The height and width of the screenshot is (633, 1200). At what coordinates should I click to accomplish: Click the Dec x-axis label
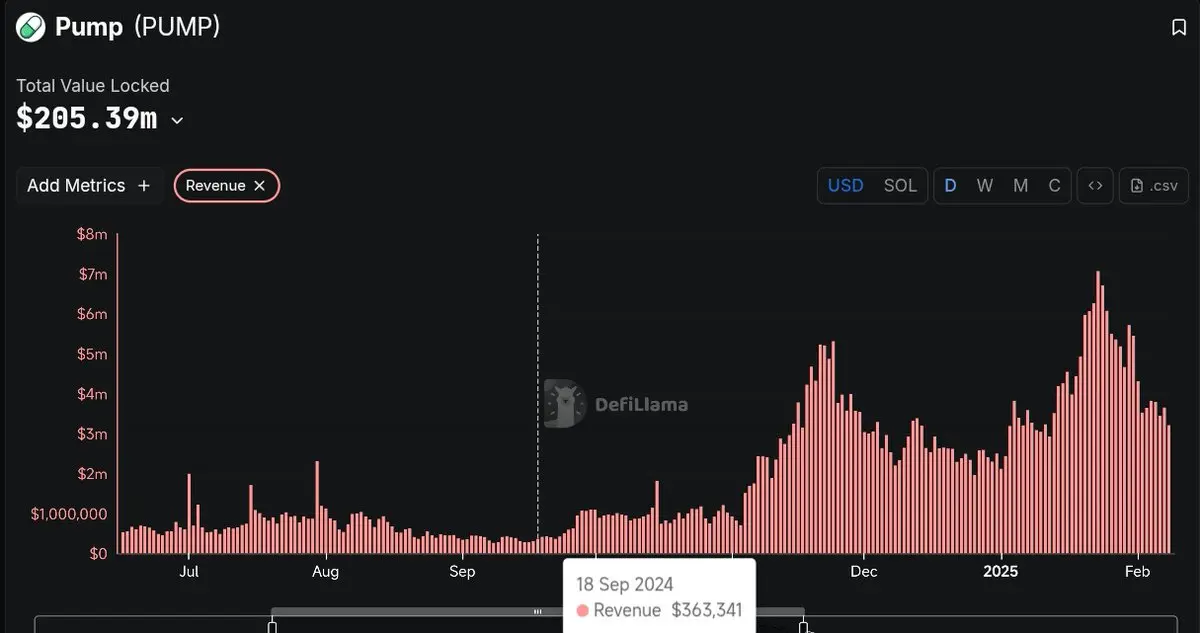pyautogui.click(x=864, y=572)
